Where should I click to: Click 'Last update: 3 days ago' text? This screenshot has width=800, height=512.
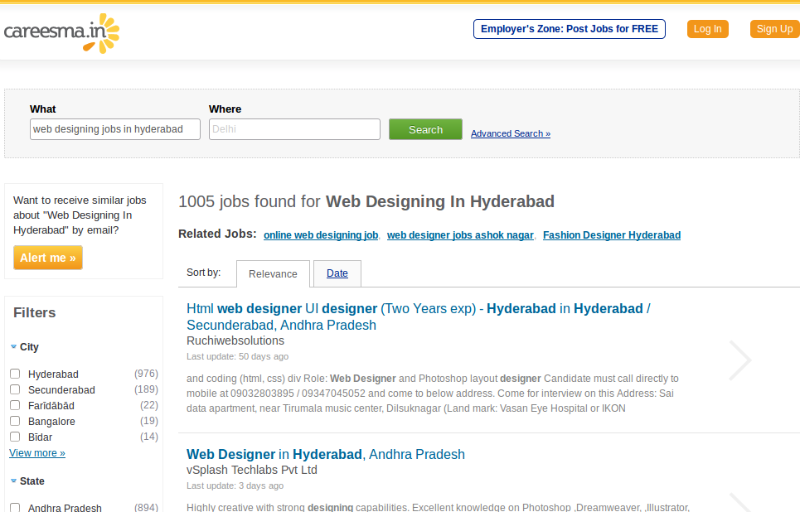[235, 486]
